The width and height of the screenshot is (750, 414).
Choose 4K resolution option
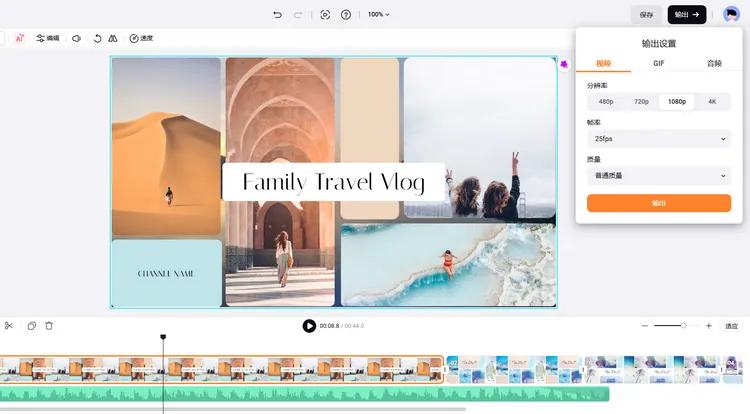pos(712,102)
